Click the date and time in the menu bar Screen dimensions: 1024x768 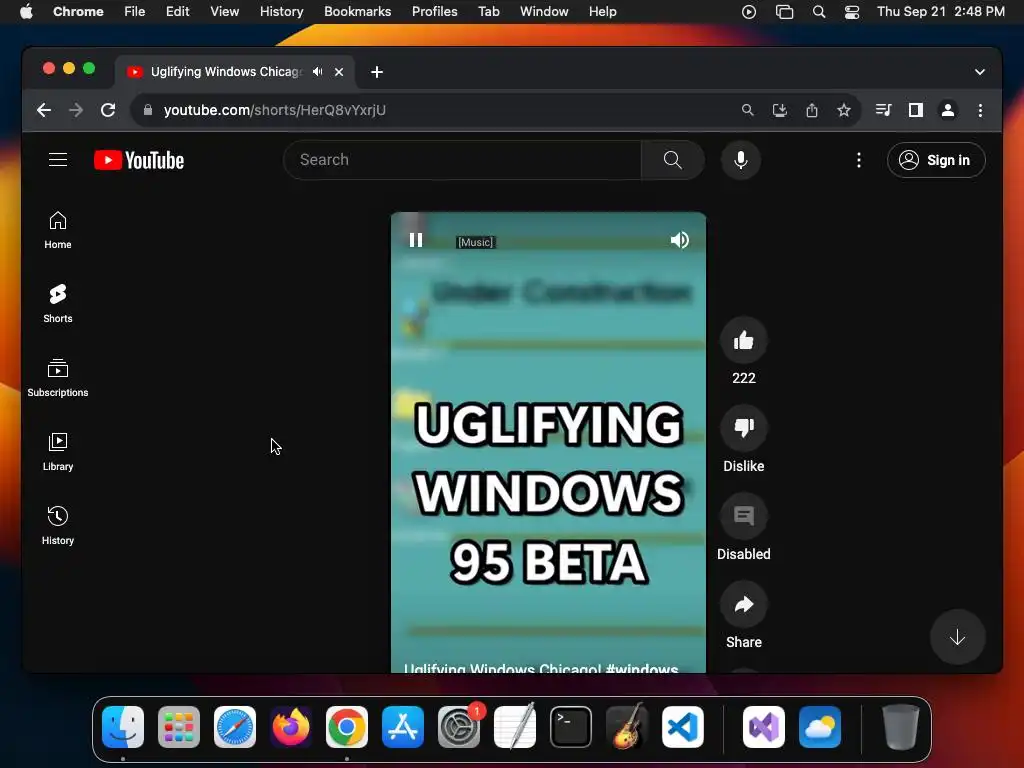[940, 12]
